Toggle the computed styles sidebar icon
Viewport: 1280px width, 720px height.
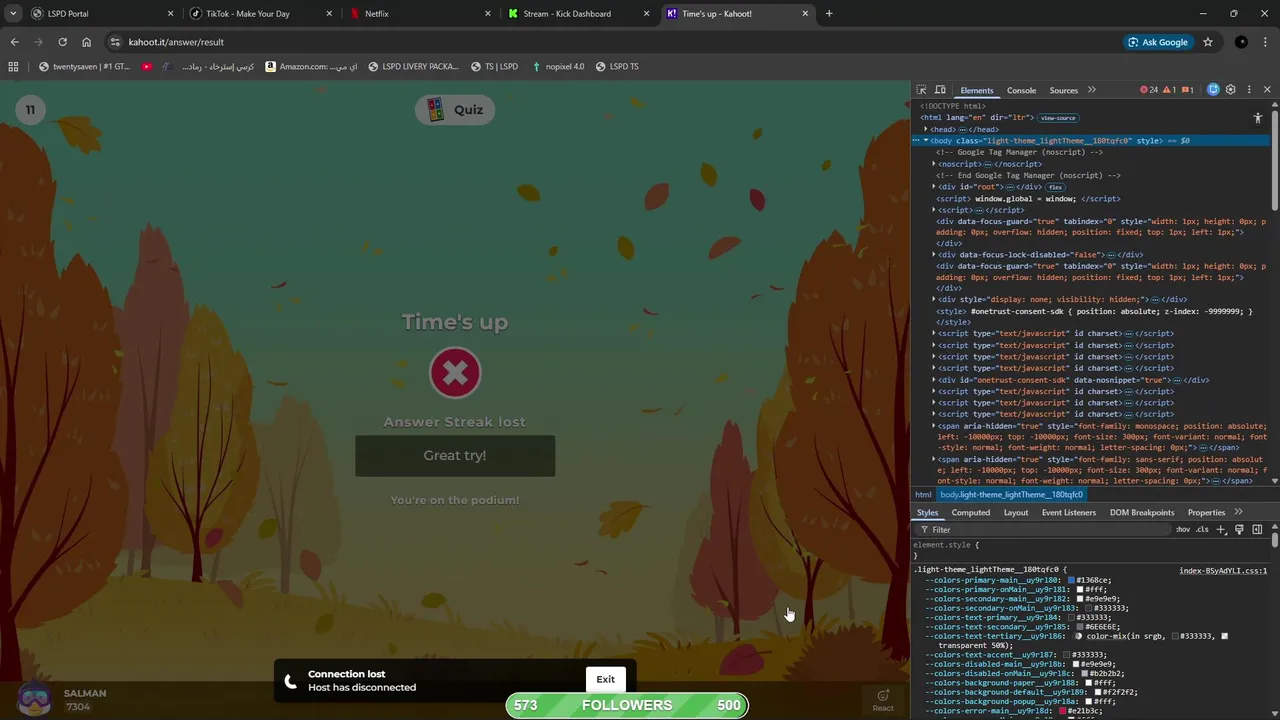point(1257,529)
